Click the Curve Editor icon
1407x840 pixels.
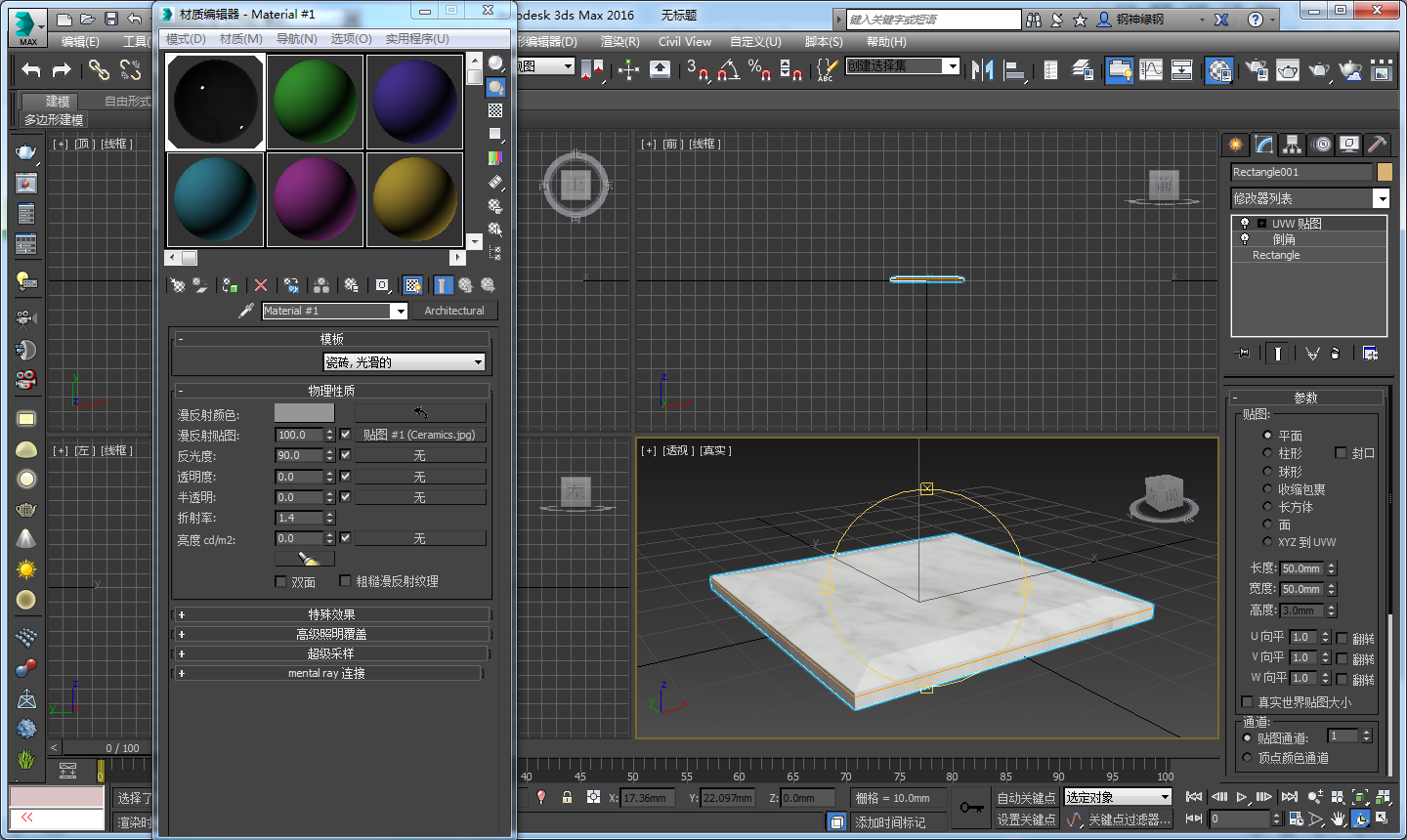[x=1151, y=69]
